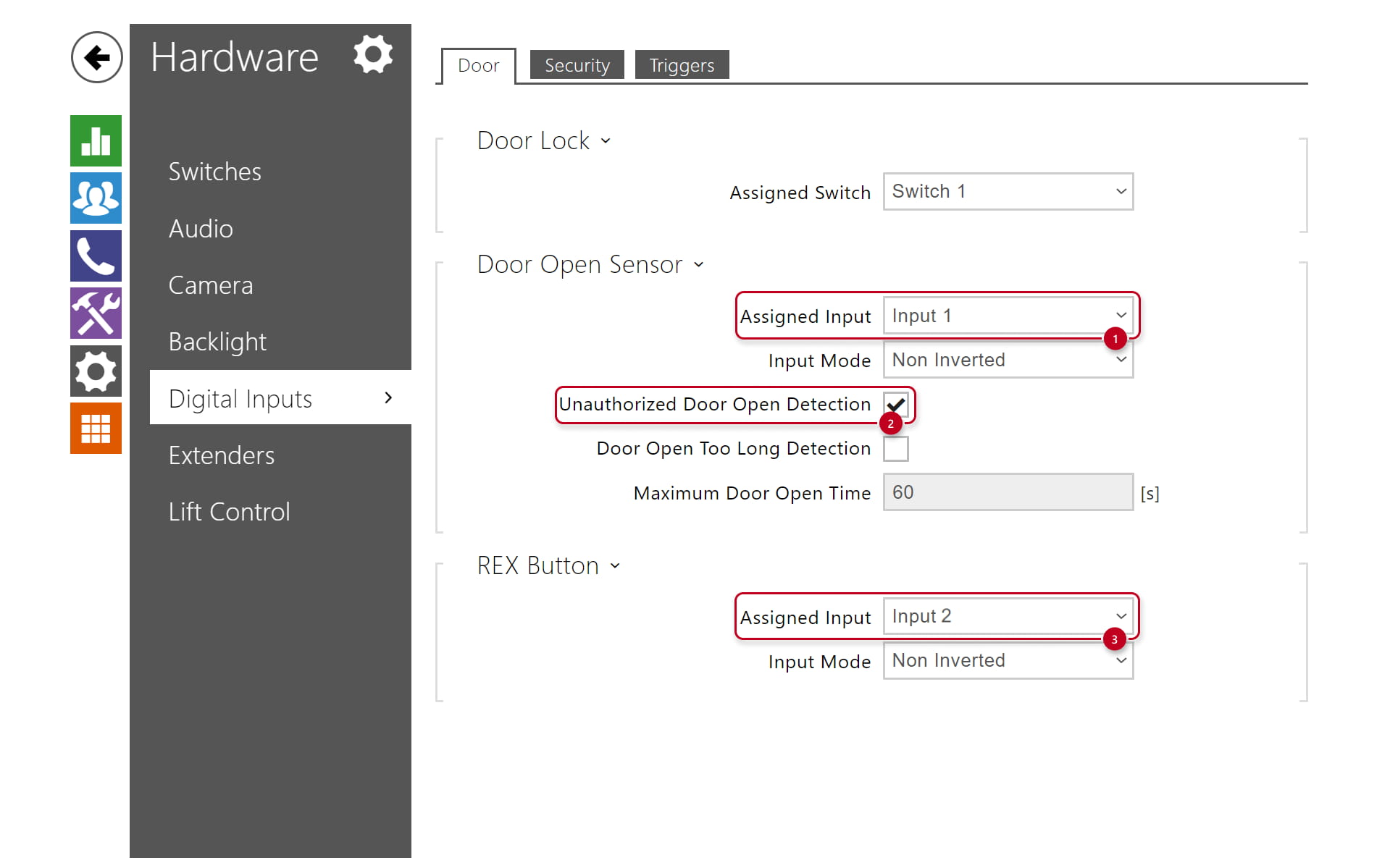Select the Digital Inputs menu item

(x=280, y=397)
